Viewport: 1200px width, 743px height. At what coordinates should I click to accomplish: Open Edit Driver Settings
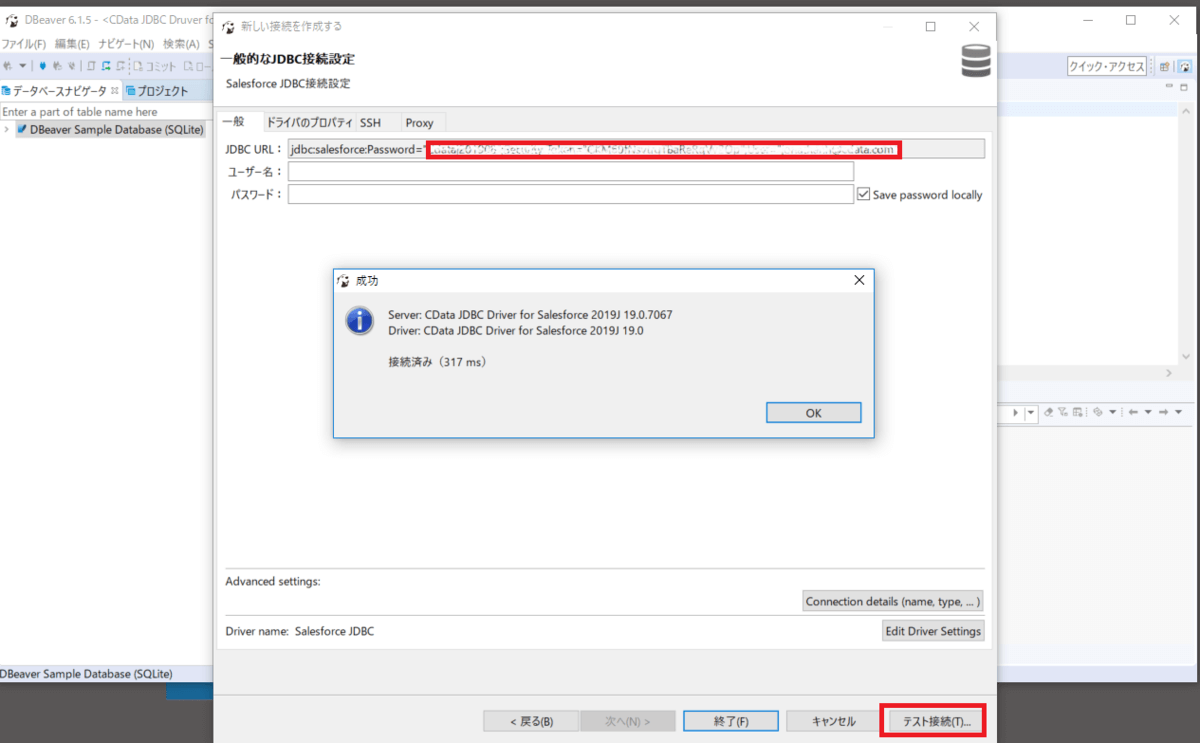coord(933,631)
